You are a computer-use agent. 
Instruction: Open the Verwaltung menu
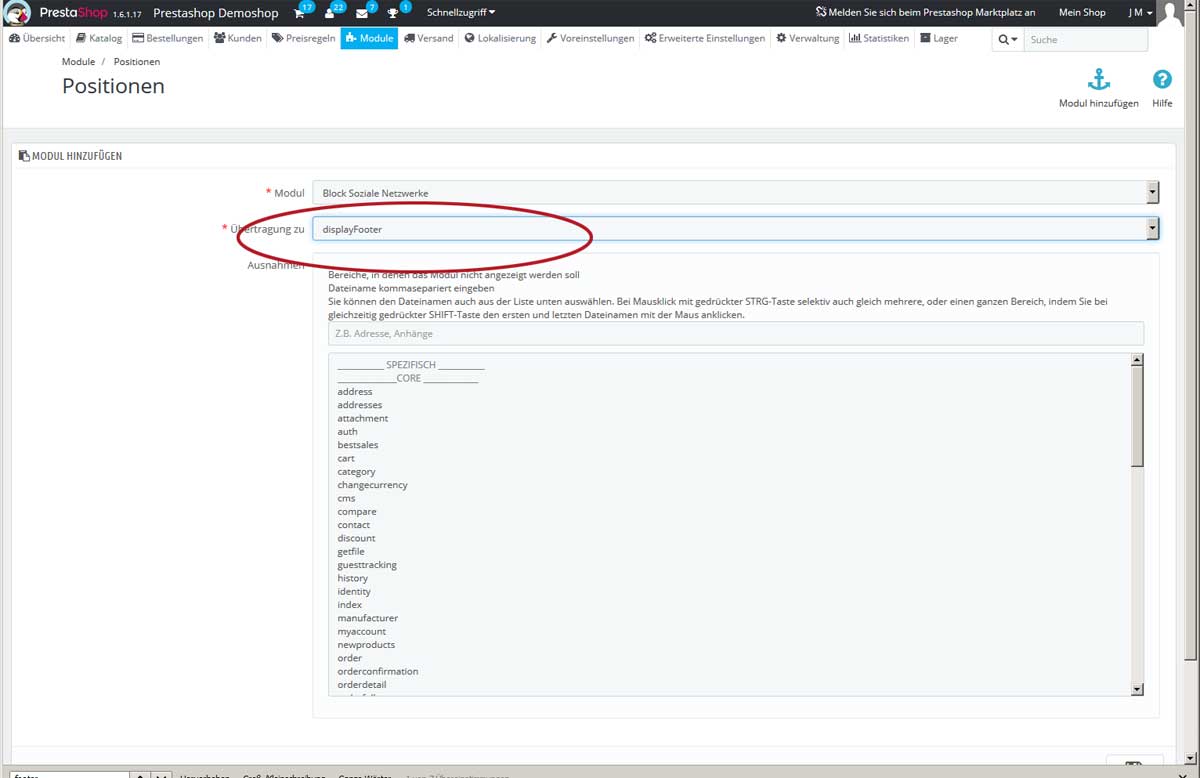point(808,38)
